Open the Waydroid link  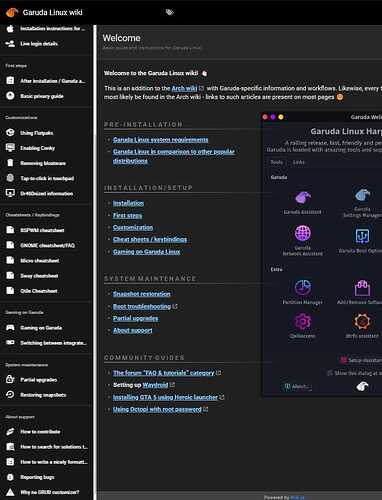pyautogui.click(x=155, y=385)
